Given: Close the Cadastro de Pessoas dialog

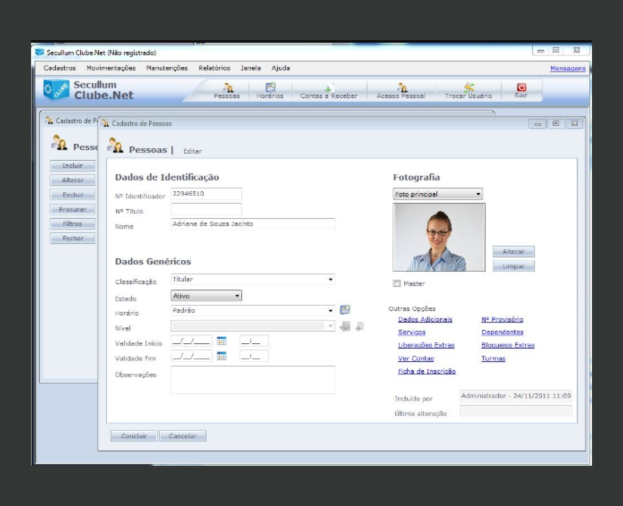Looking at the screenshot, I should point(575,124).
